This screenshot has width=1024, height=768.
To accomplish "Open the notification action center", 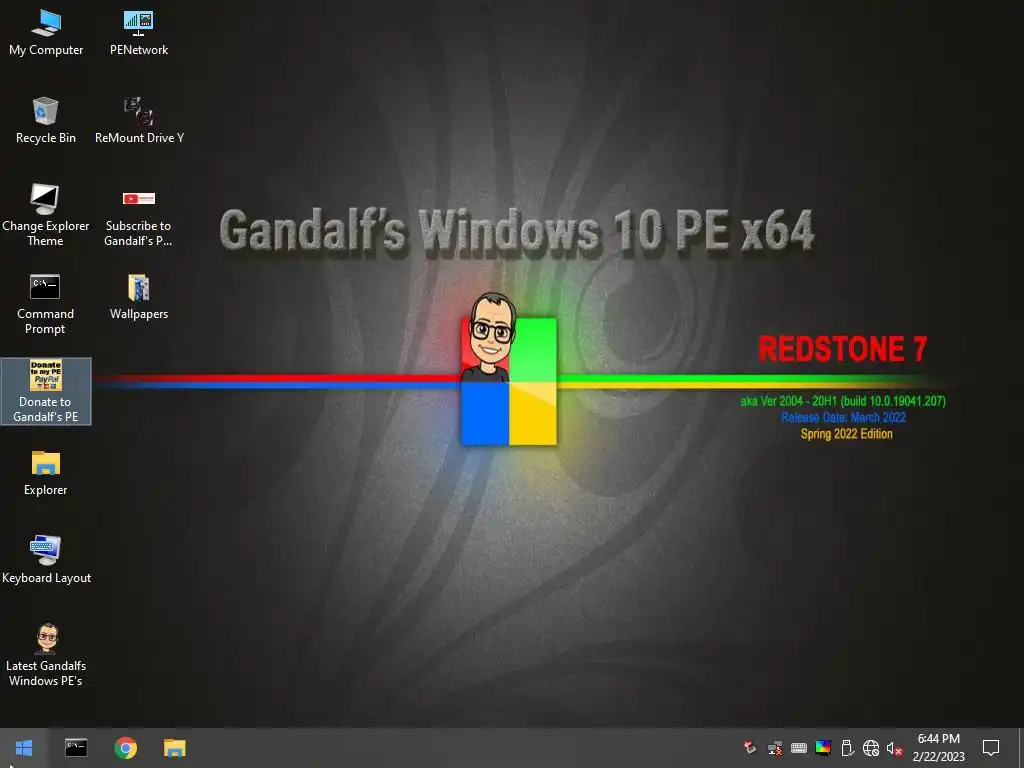I will (991, 748).
